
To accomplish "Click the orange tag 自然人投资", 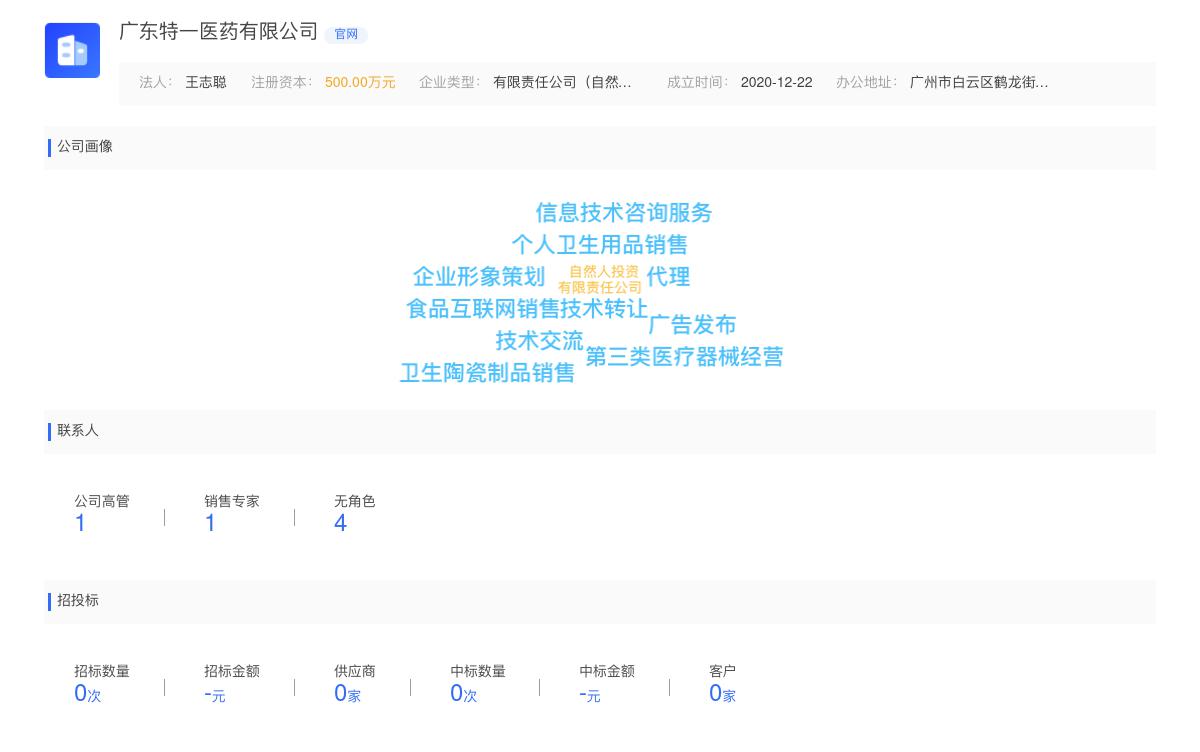I will pos(604,272).
